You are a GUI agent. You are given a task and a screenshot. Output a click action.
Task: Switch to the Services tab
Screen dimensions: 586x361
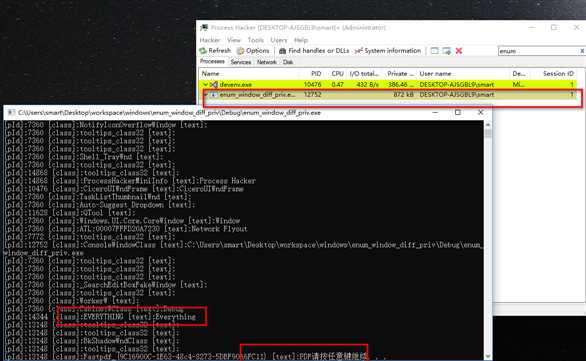click(241, 62)
